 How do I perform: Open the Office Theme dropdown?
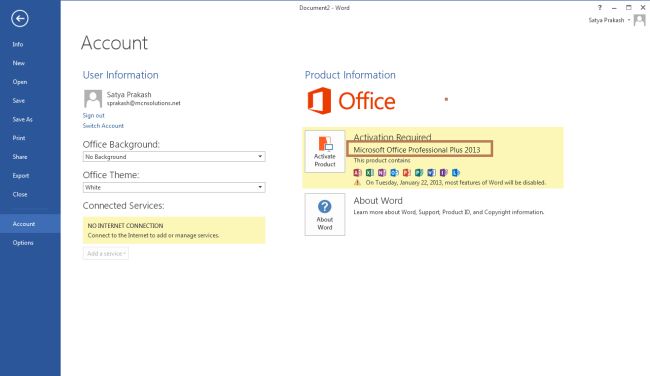[174, 187]
